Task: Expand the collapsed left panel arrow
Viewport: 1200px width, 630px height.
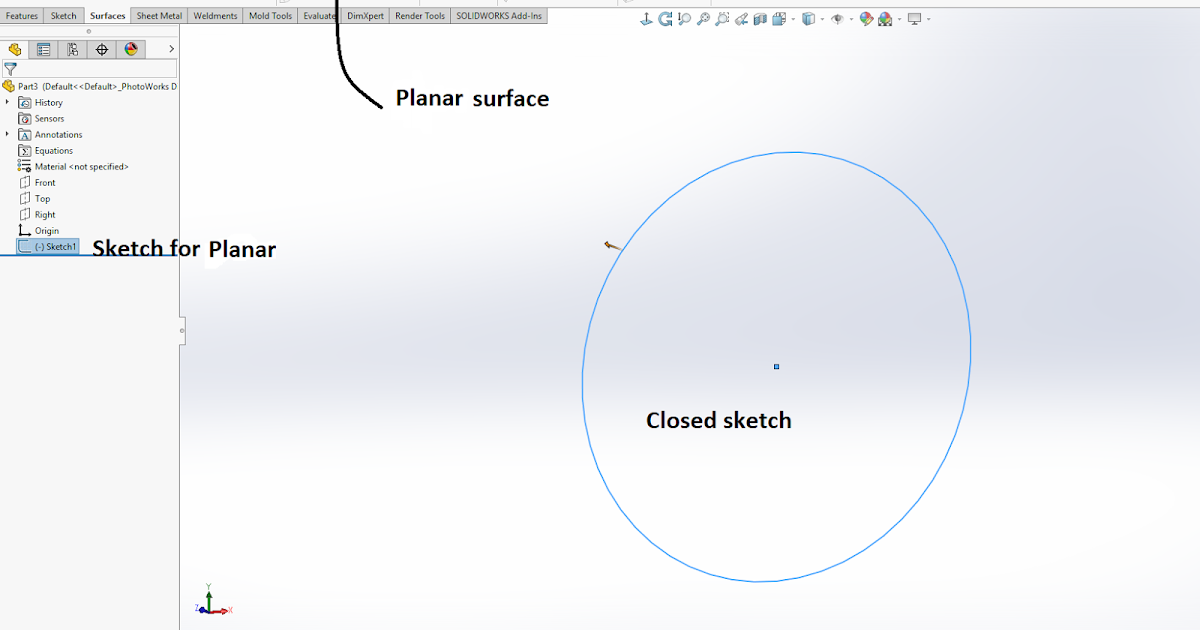Action: (x=170, y=48)
